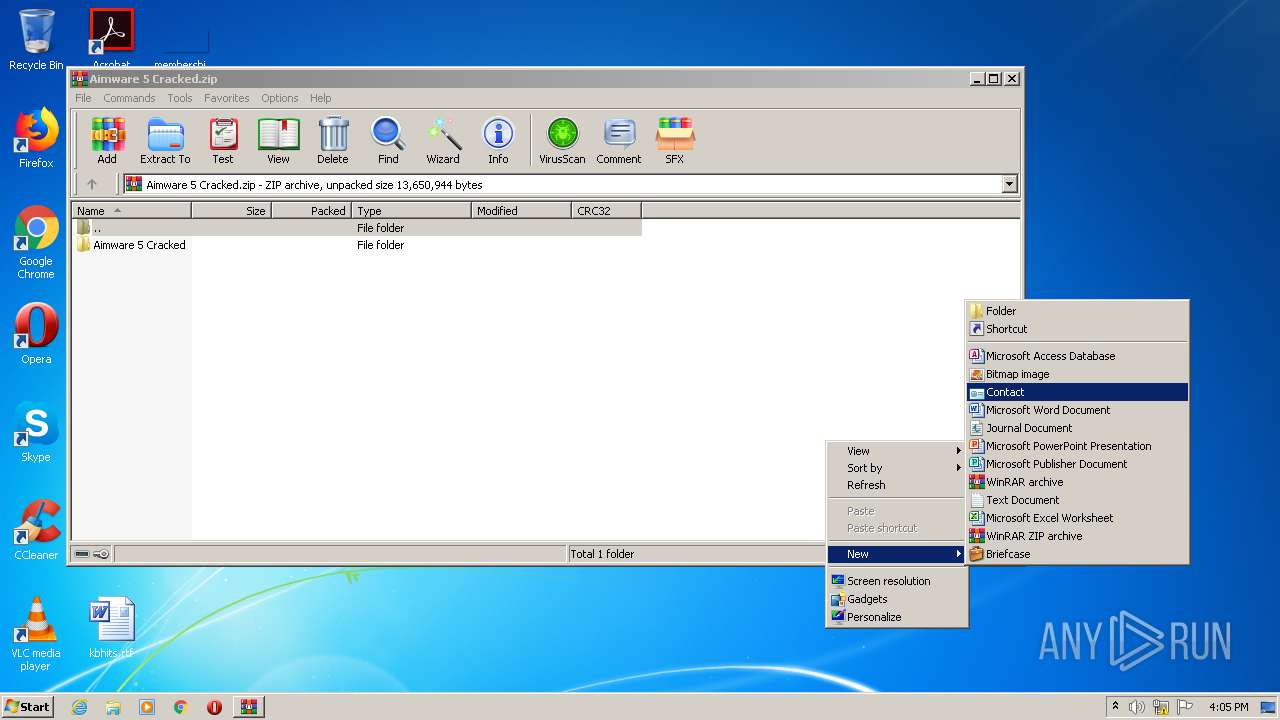Viewport: 1280px width, 720px height.
Task: Open the Favorites menu
Action: pos(227,98)
